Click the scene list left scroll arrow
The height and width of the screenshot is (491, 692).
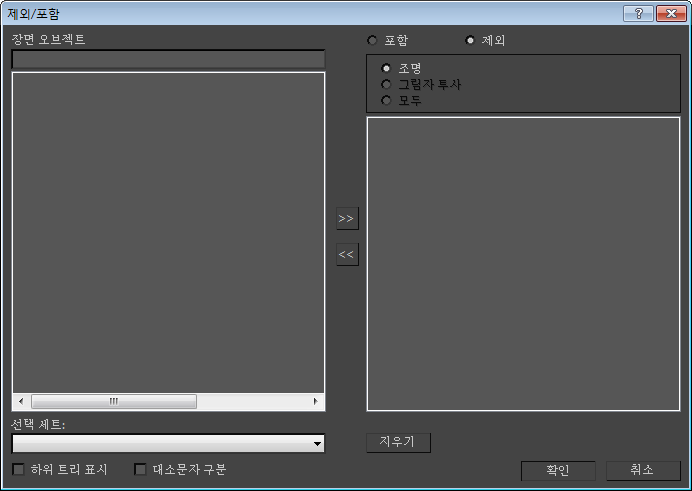21,401
